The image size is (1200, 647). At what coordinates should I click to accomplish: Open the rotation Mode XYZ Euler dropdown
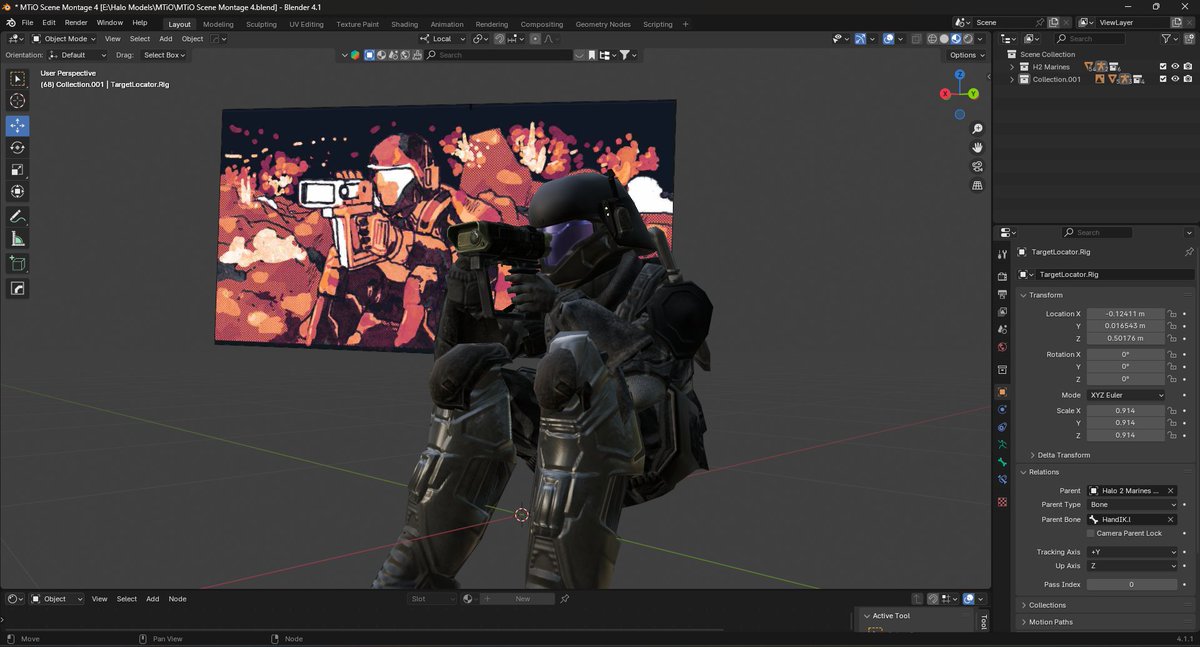point(1127,395)
